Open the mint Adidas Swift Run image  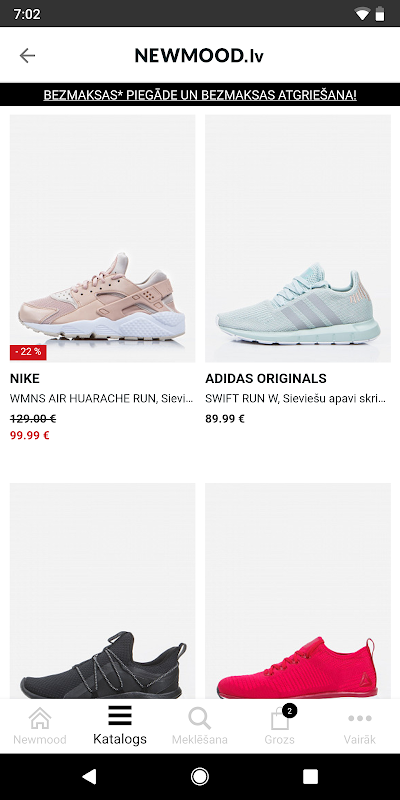click(x=298, y=238)
